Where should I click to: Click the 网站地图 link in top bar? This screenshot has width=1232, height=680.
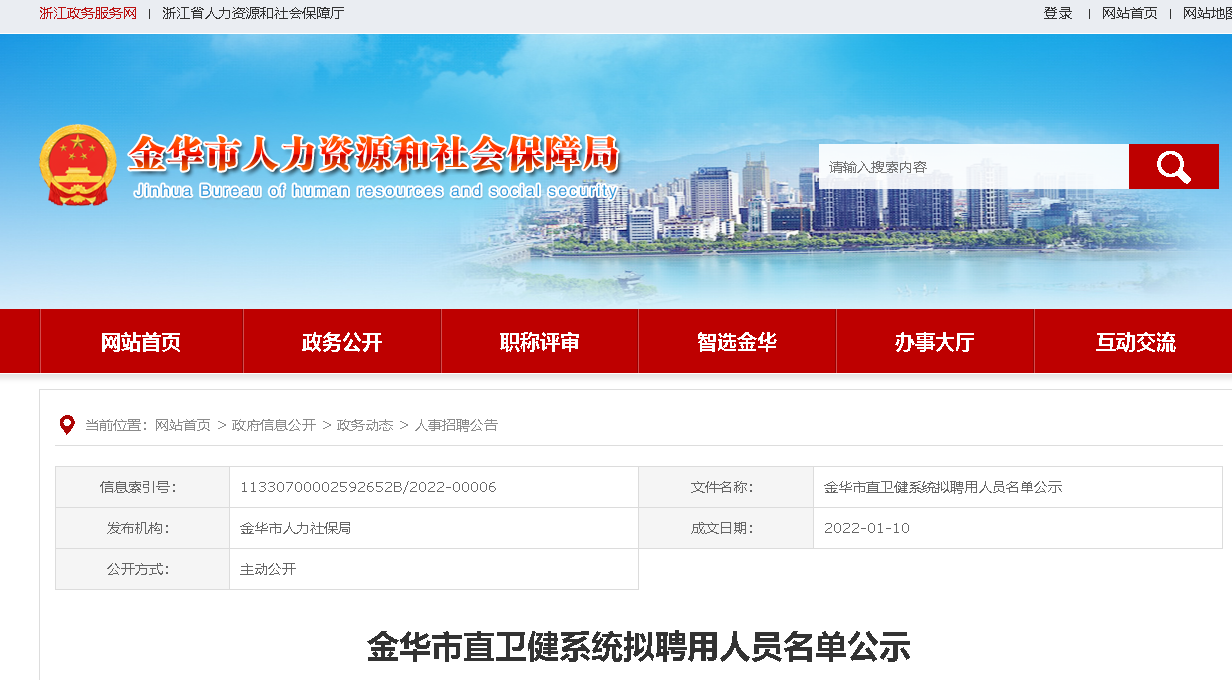coord(1207,13)
